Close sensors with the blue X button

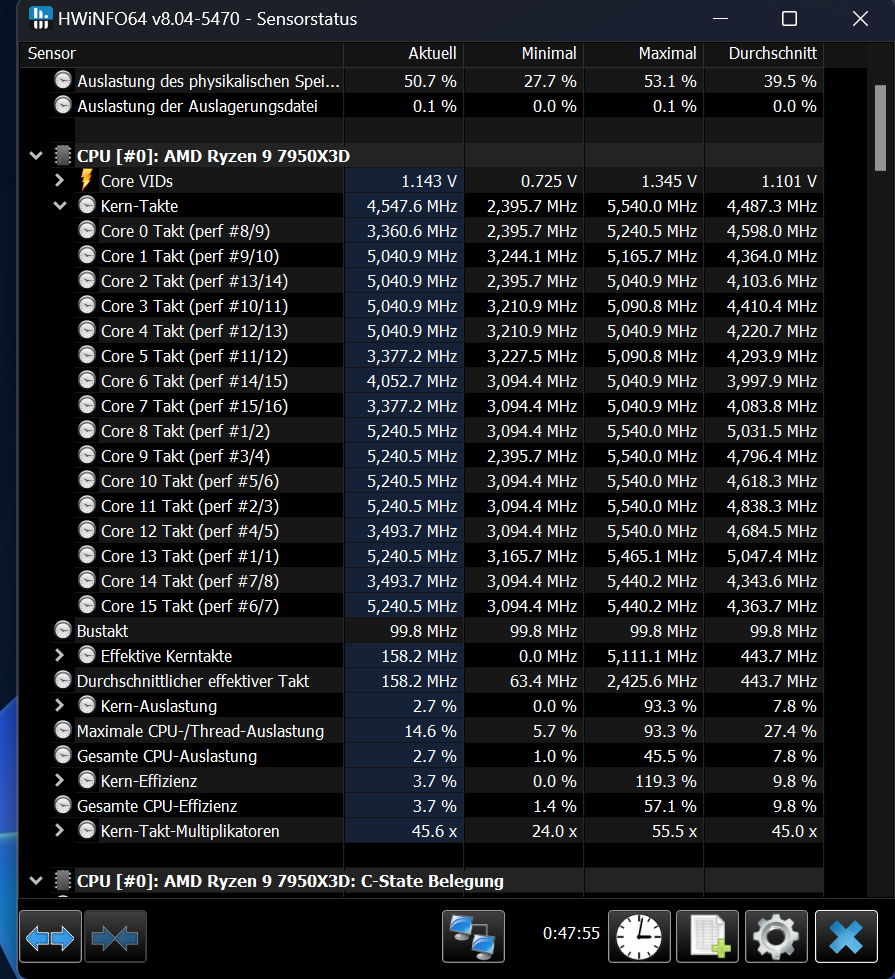click(846, 937)
